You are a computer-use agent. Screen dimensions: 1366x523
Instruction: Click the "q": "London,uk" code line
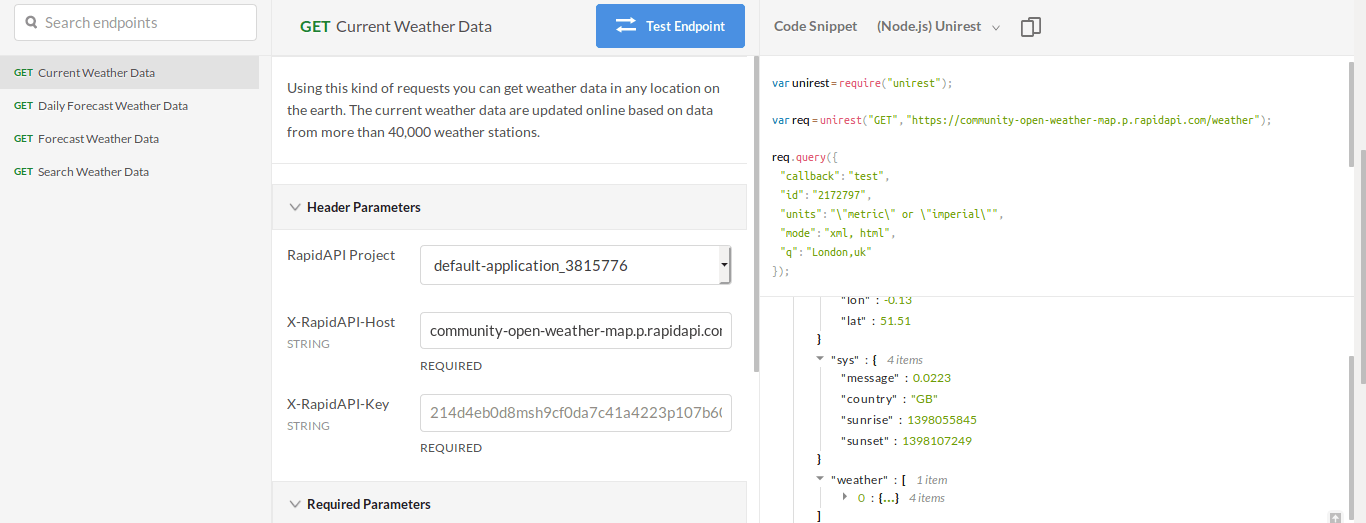coord(826,252)
